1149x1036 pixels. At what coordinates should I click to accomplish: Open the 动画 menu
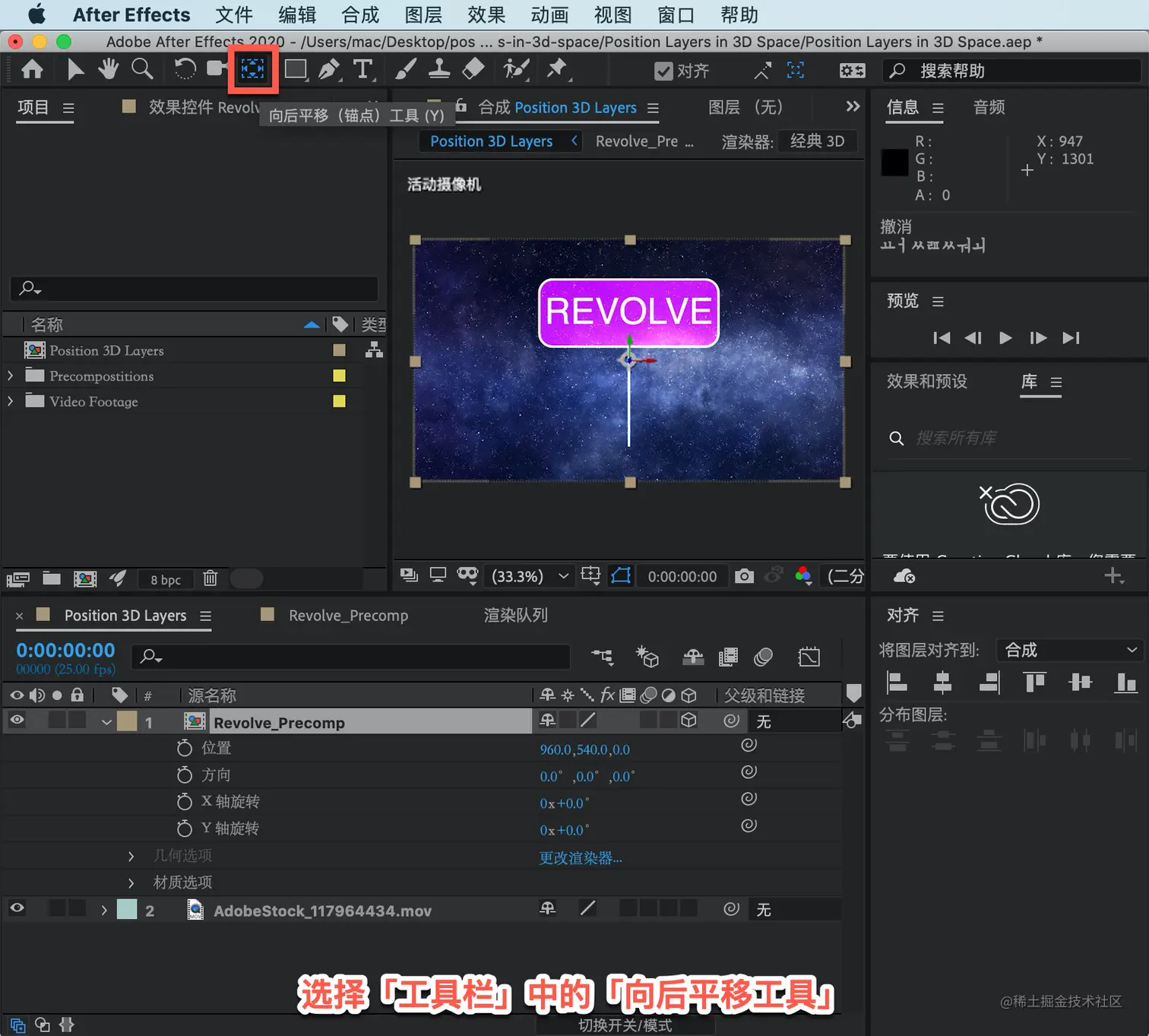[549, 15]
